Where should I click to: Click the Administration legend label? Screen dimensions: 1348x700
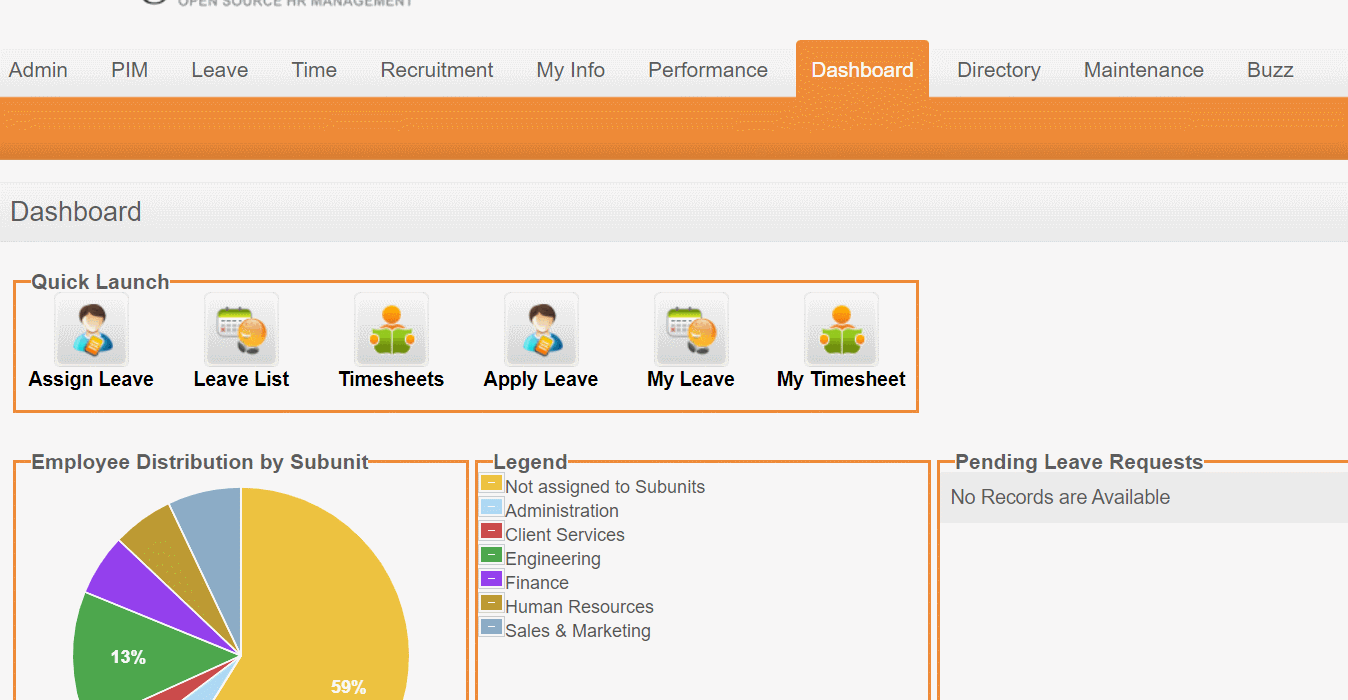point(562,511)
